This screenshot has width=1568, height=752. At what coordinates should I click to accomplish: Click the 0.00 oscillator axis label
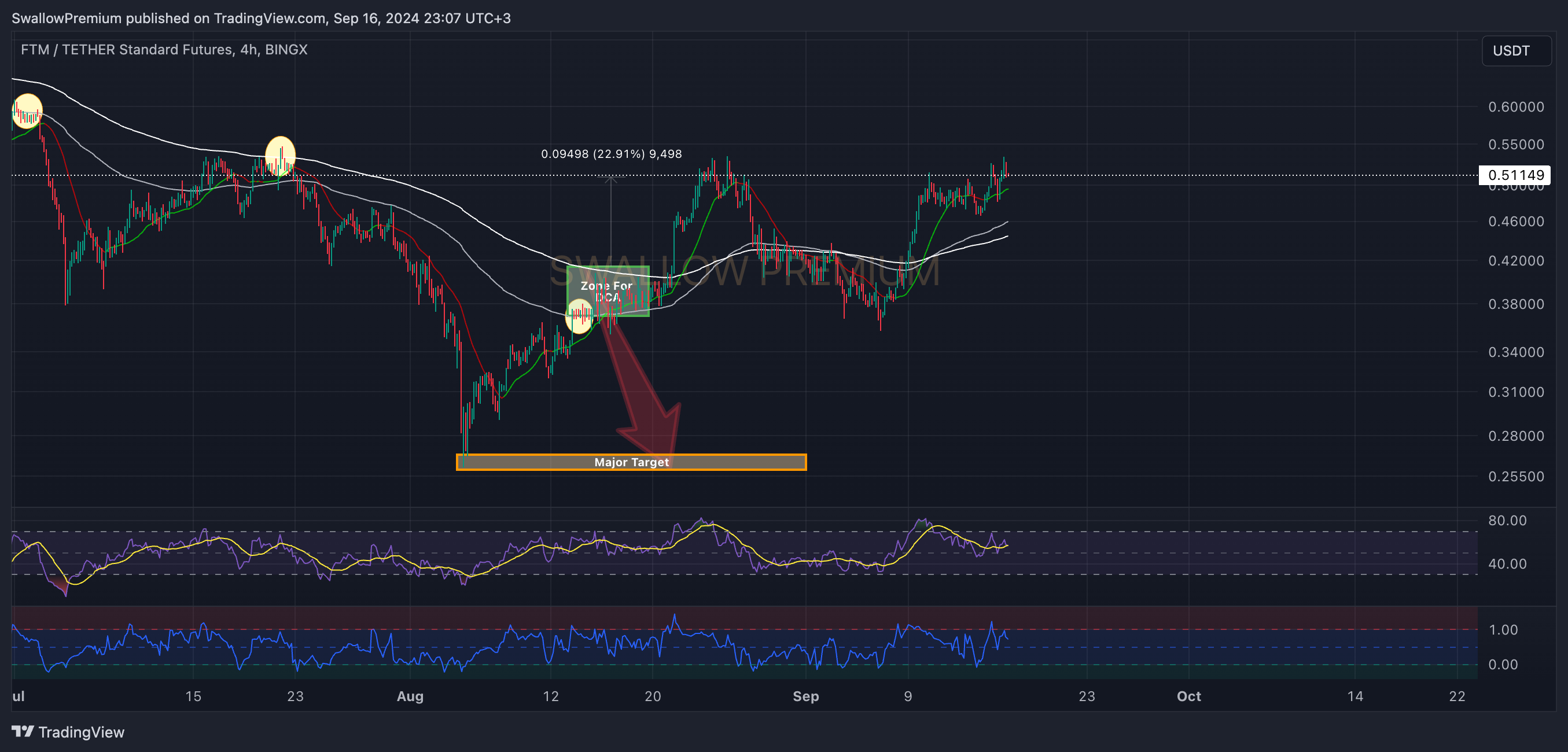tap(1503, 665)
